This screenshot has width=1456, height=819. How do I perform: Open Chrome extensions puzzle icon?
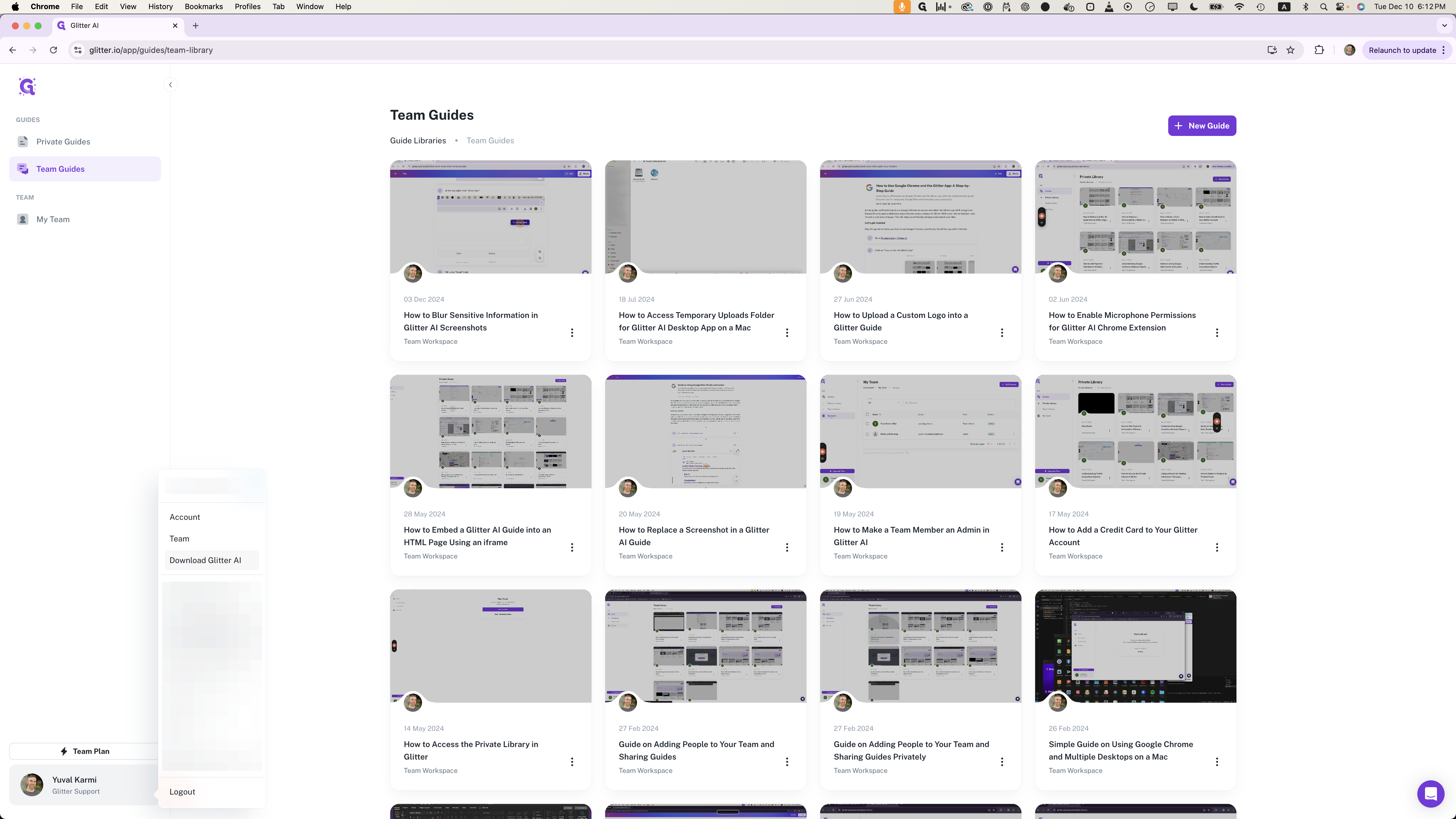tap(1319, 50)
